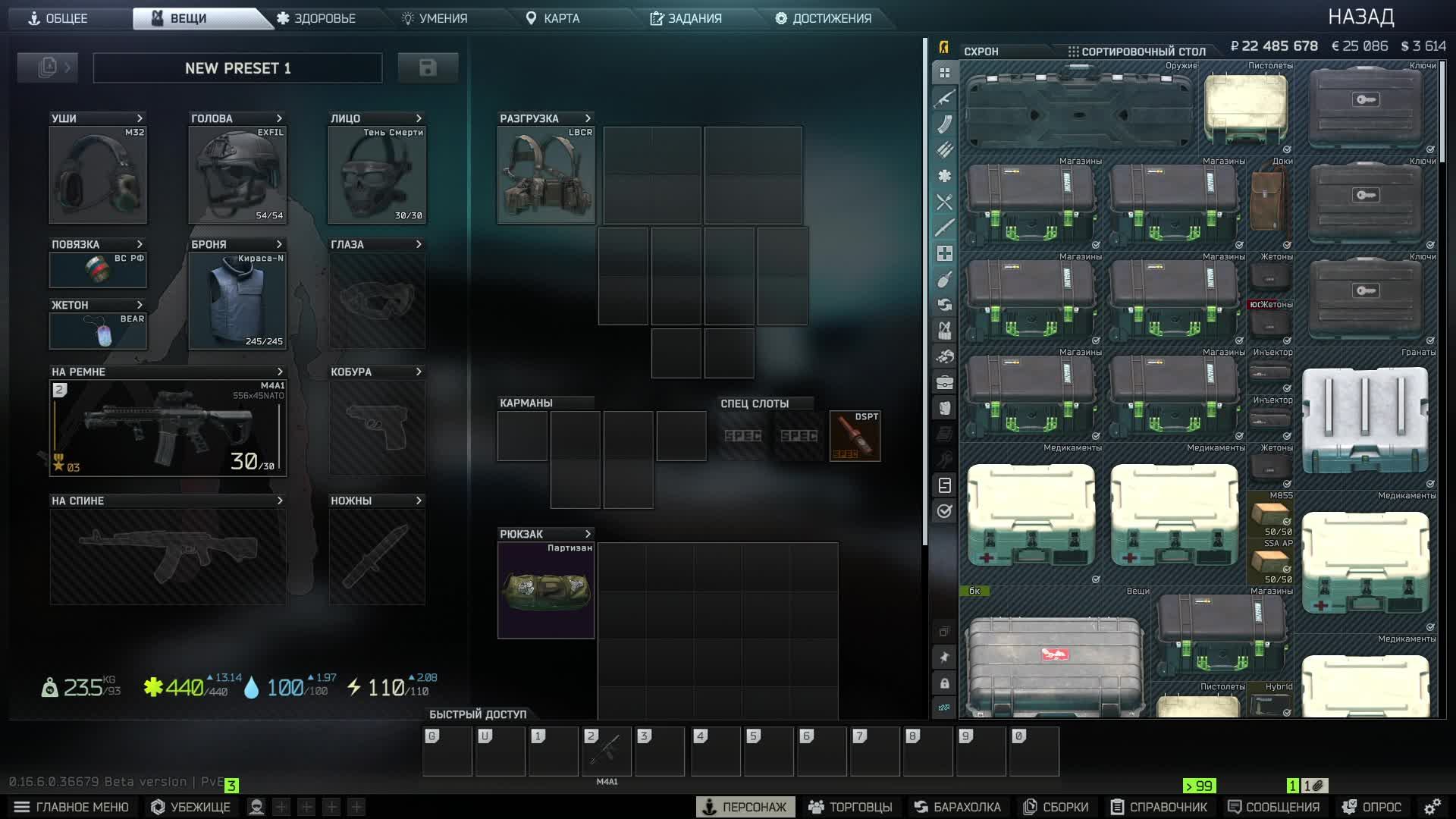Viewport: 1456px width, 819px height.
Task: Select the Партизан backpack
Action: (x=546, y=590)
